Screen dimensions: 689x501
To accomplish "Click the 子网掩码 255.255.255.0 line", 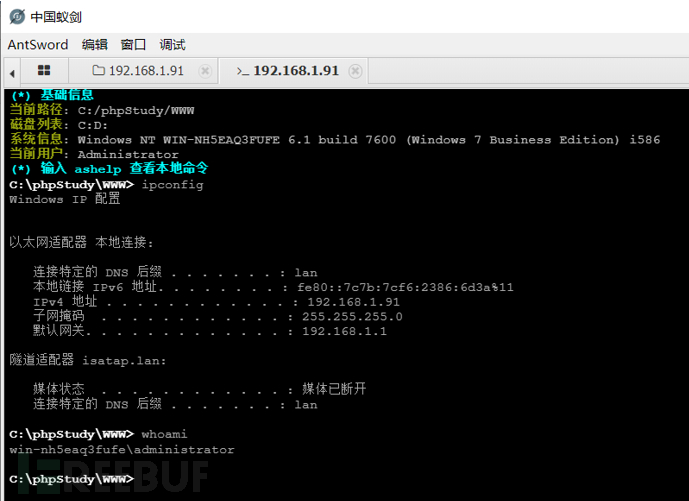I will click(218, 316).
